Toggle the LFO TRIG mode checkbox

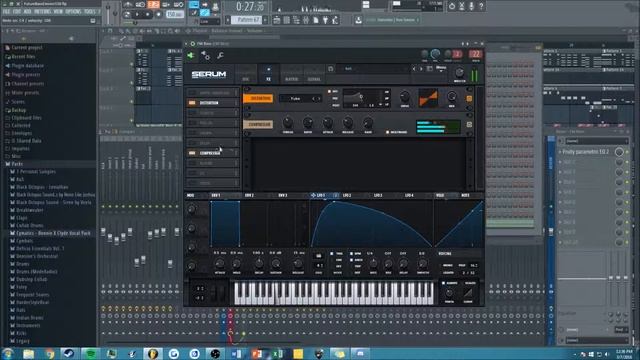pyautogui.click(x=332, y=253)
